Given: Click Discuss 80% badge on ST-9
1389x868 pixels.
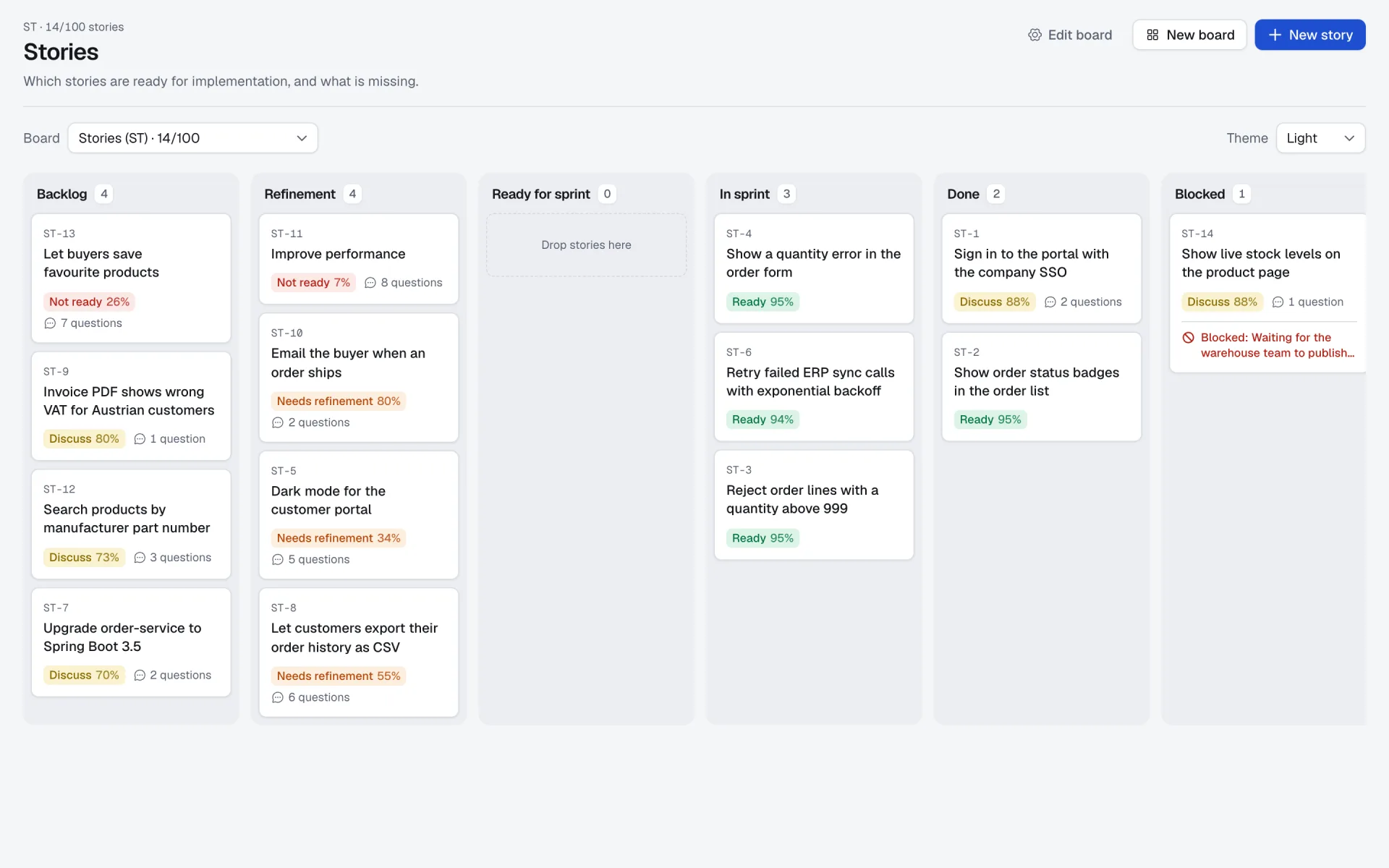Looking at the screenshot, I should click(84, 439).
